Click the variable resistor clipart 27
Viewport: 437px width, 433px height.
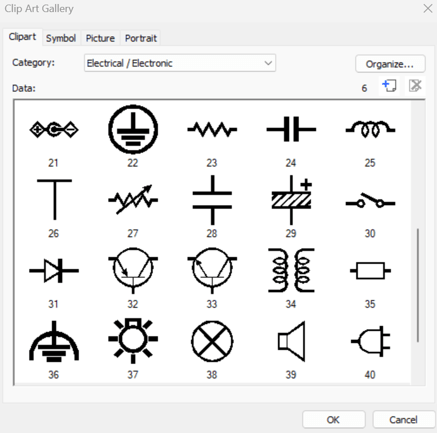[x=133, y=199]
